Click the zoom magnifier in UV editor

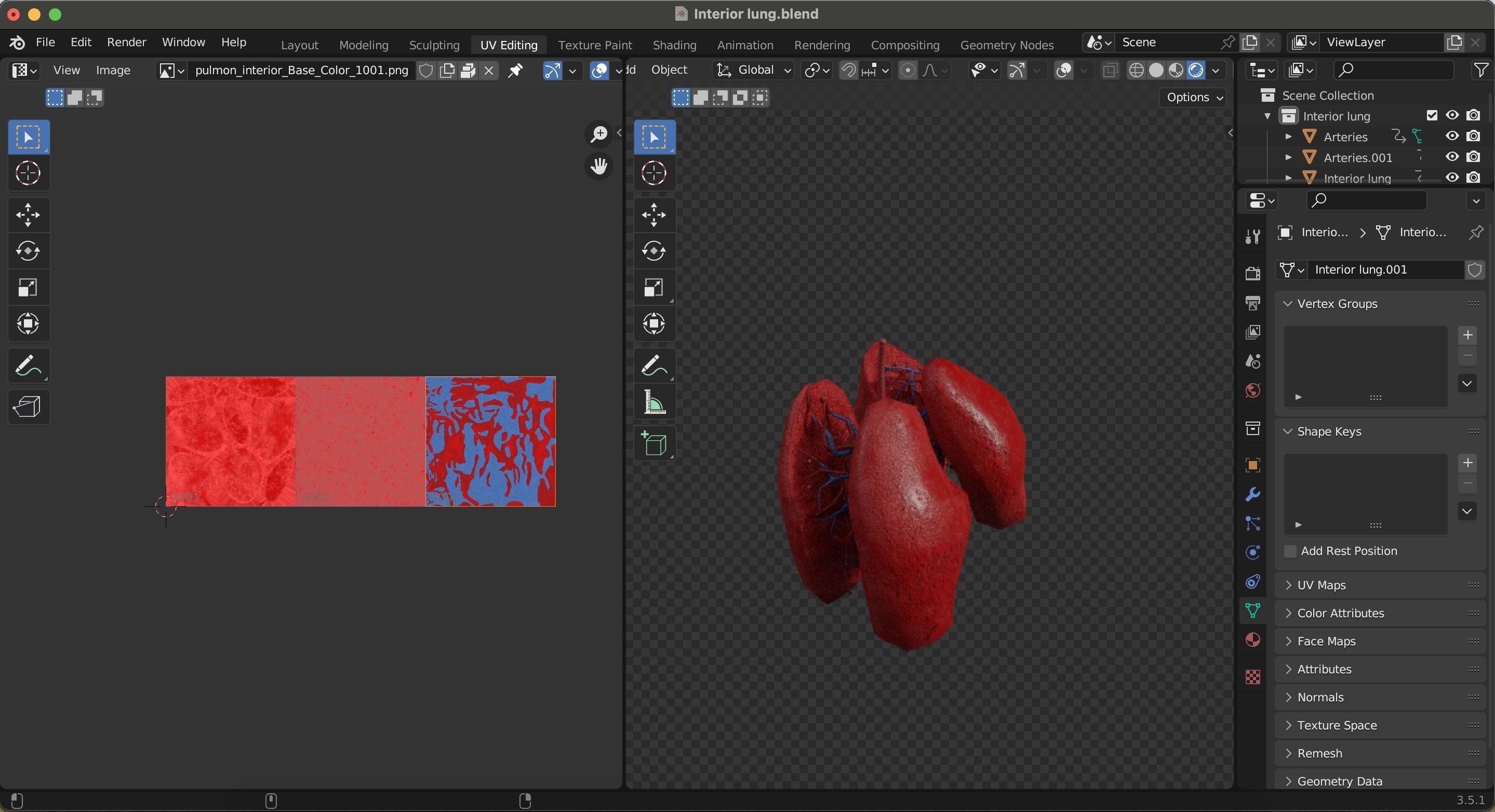point(598,134)
